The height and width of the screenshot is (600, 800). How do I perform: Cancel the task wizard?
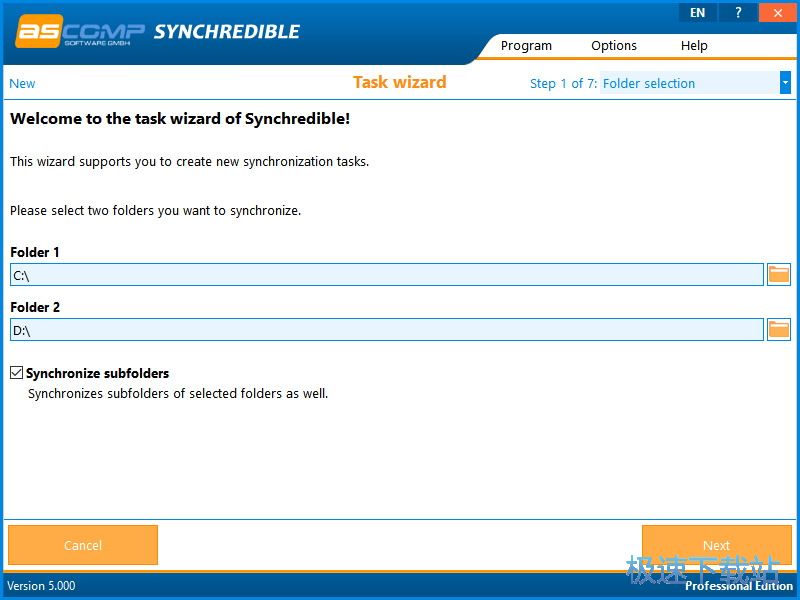coord(82,545)
